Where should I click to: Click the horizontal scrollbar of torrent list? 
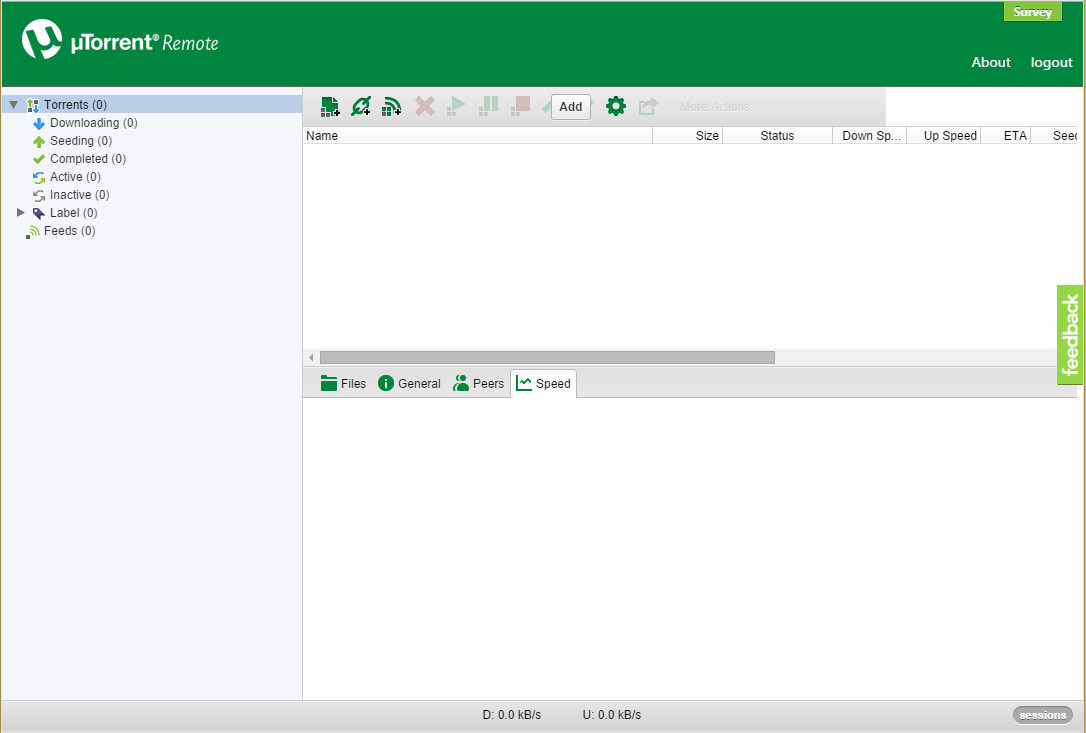click(x=547, y=357)
